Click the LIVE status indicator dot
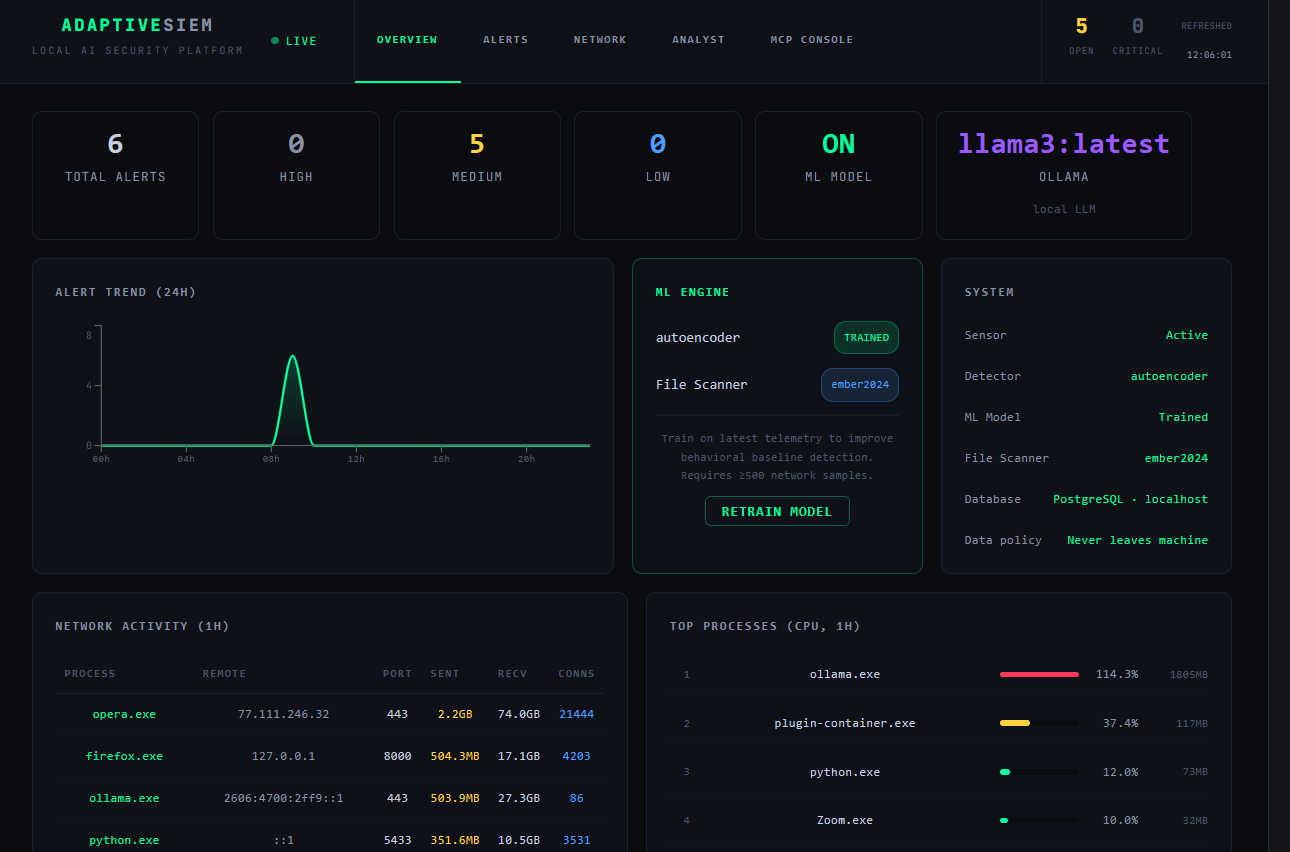This screenshot has width=1290, height=852. tap(274, 41)
